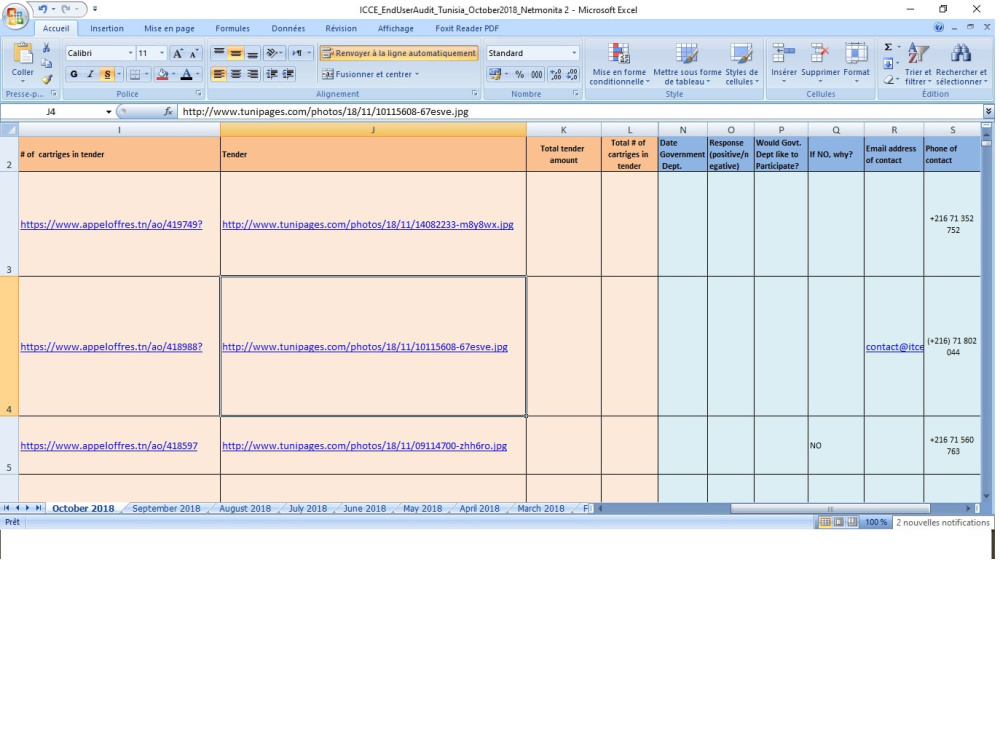
Task: Align text to top
Action: [x=219, y=53]
